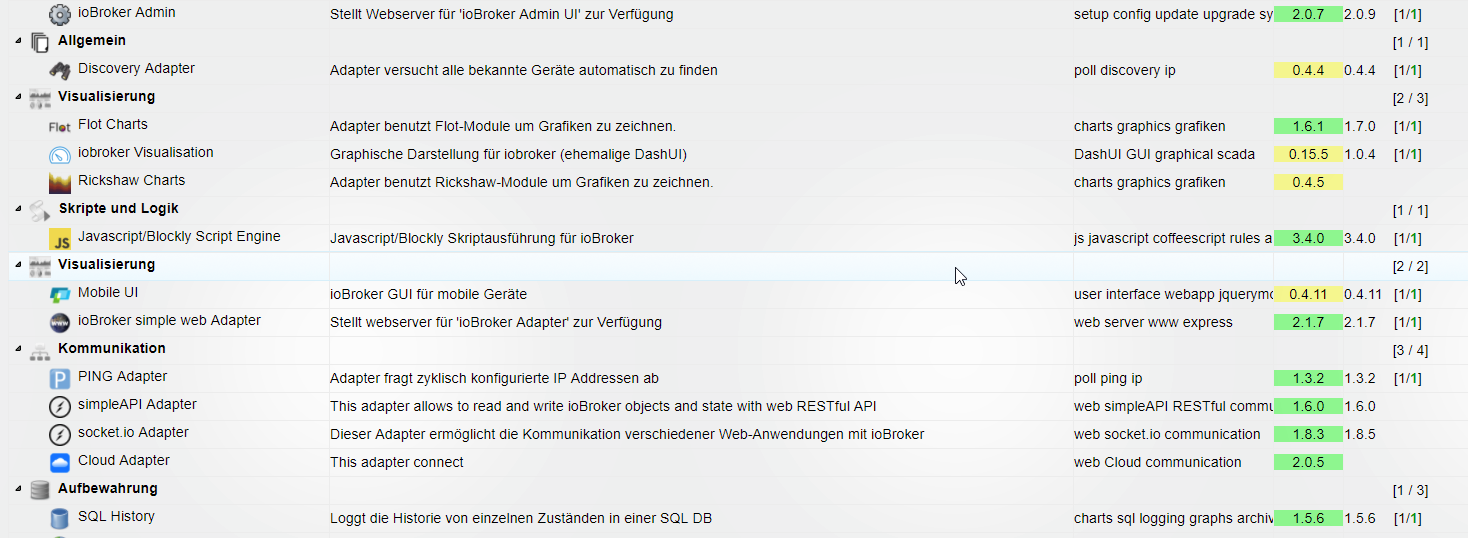Select ioBroker simple web Adapter name
This screenshot has height=538, width=1468.
(169, 321)
